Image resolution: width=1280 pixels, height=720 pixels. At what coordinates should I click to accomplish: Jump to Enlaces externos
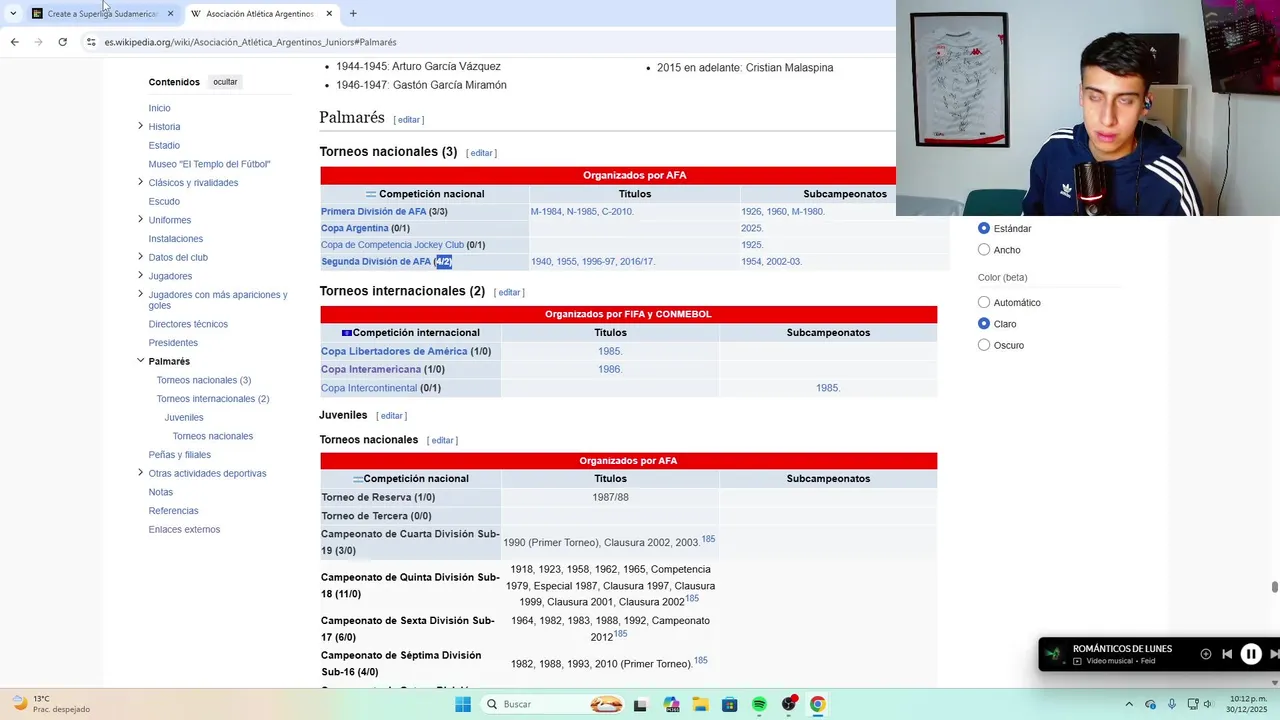click(x=184, y=529)
